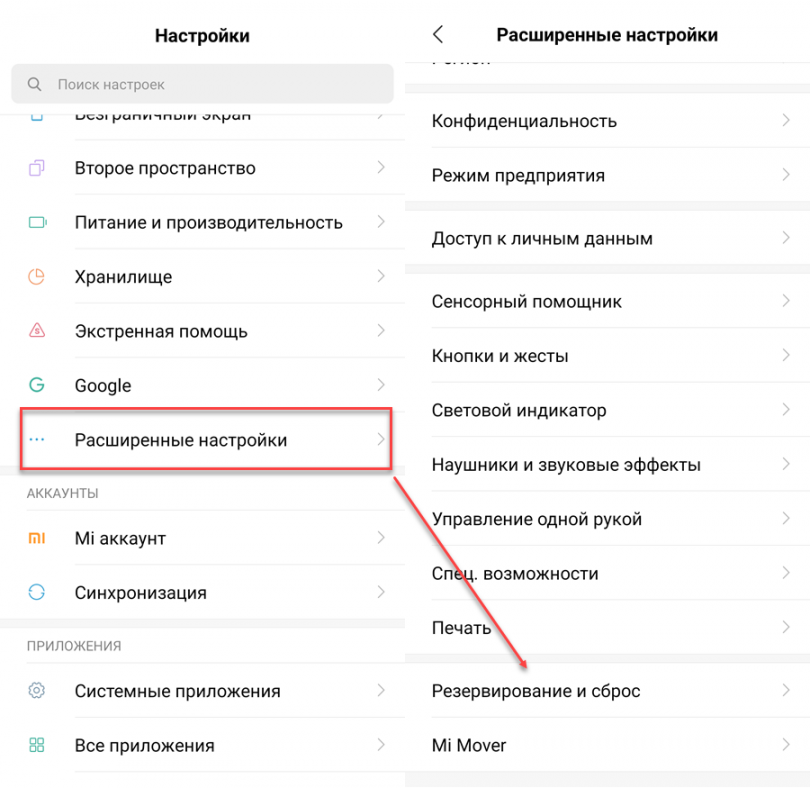Click the chevron beside Mi Mover
The image size is (810, 788).
pyautogui.click(x=786, y=745)
